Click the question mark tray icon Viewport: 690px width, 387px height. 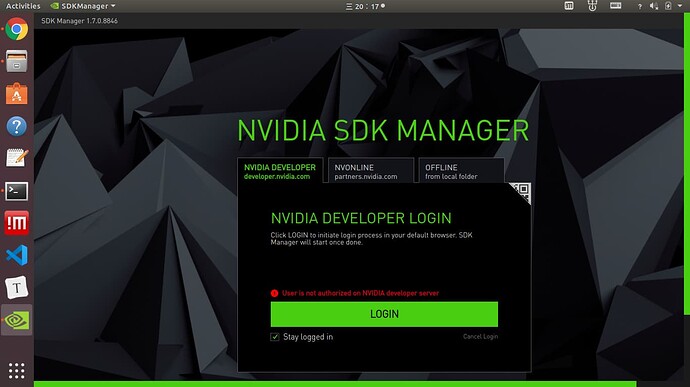[x=639, y=6]
